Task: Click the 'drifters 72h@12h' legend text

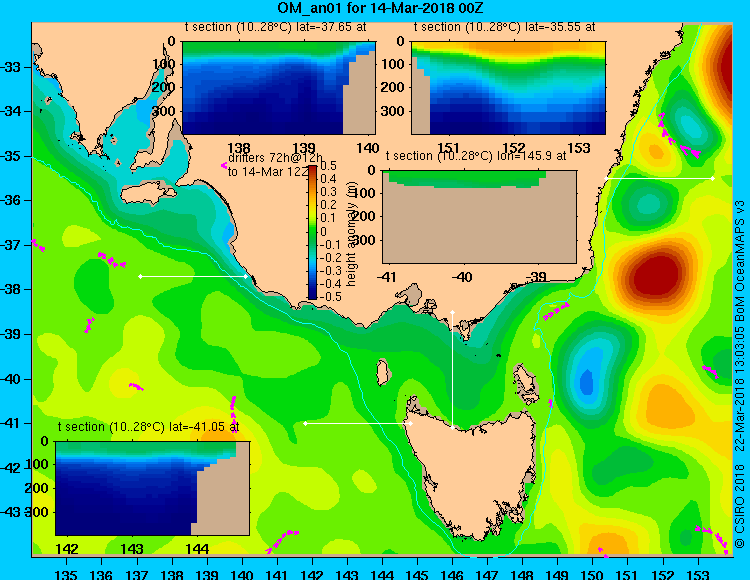Action: tap(275, 158)
